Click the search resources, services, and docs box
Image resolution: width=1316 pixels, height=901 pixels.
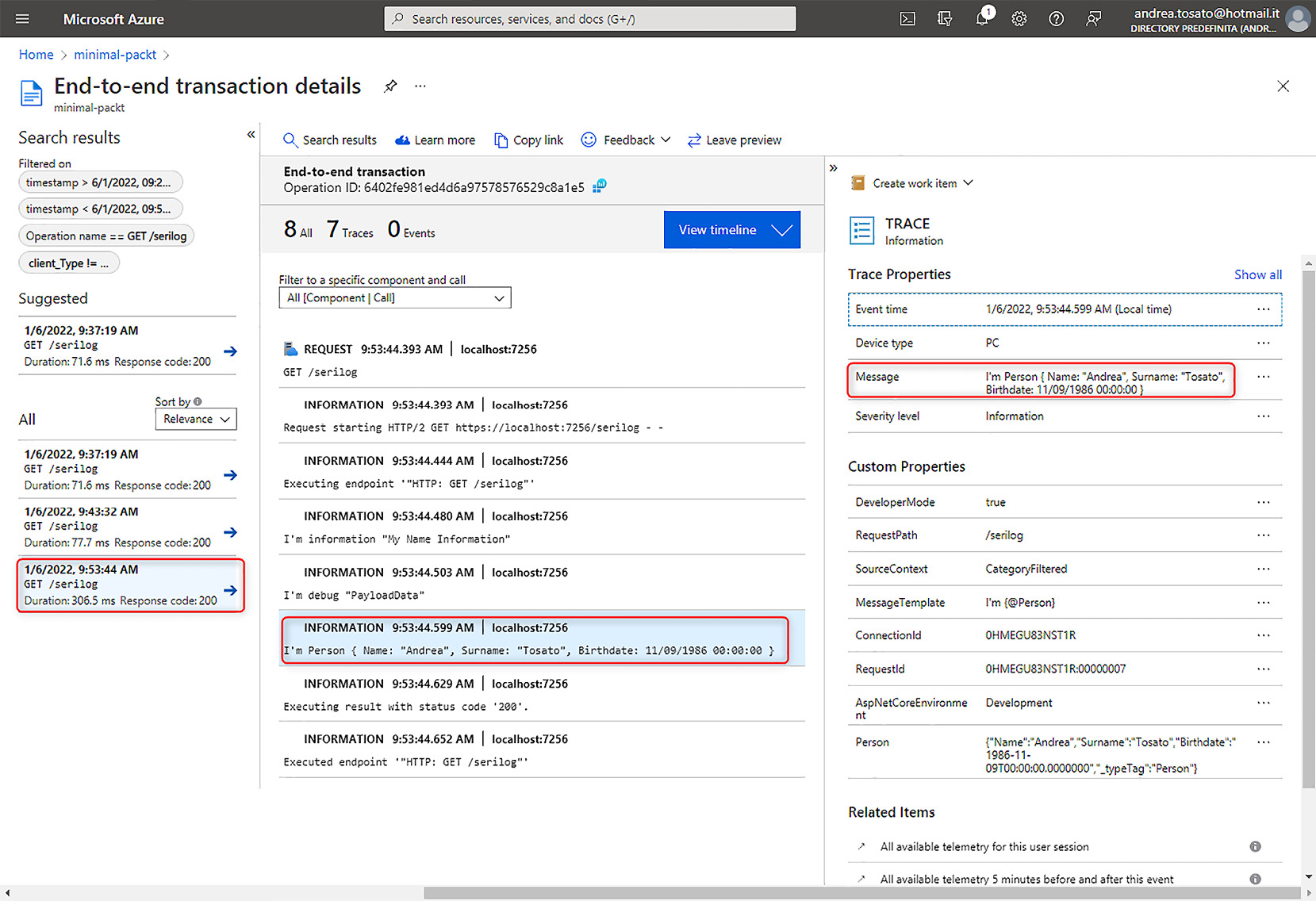590,19
